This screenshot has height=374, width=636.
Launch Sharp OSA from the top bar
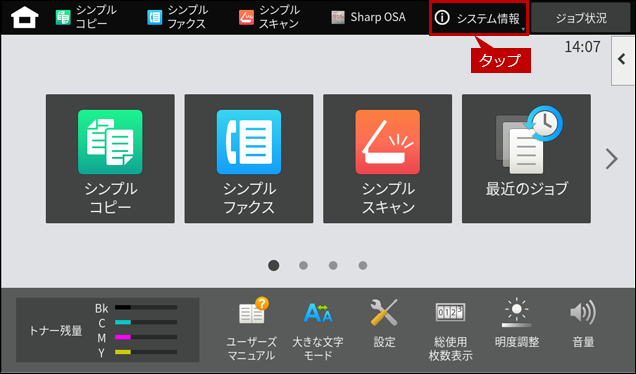tap(368, 17)
